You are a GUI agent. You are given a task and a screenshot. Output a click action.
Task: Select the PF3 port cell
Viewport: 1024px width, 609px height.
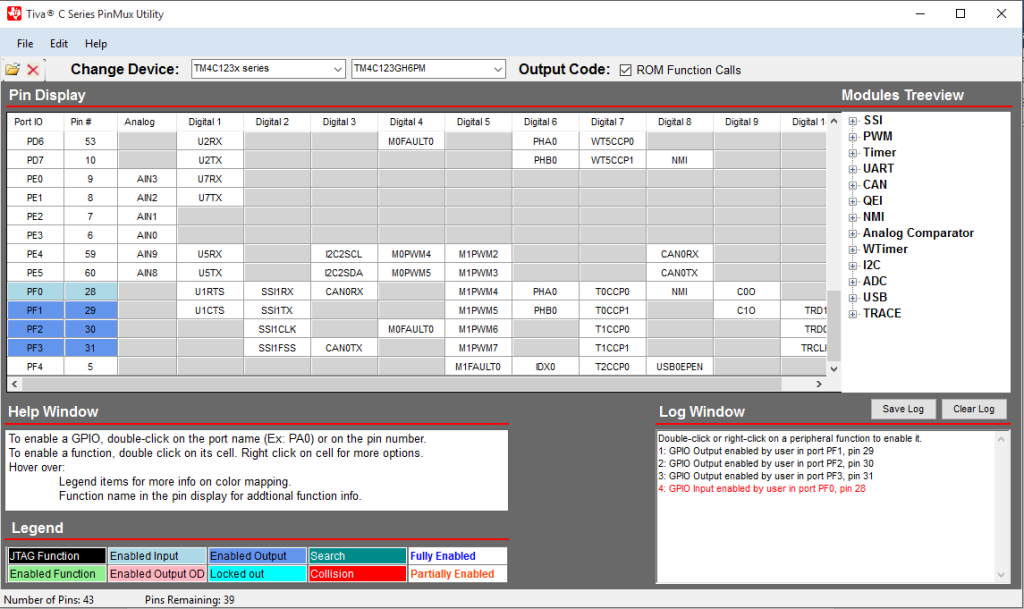(x=35, y=348)
